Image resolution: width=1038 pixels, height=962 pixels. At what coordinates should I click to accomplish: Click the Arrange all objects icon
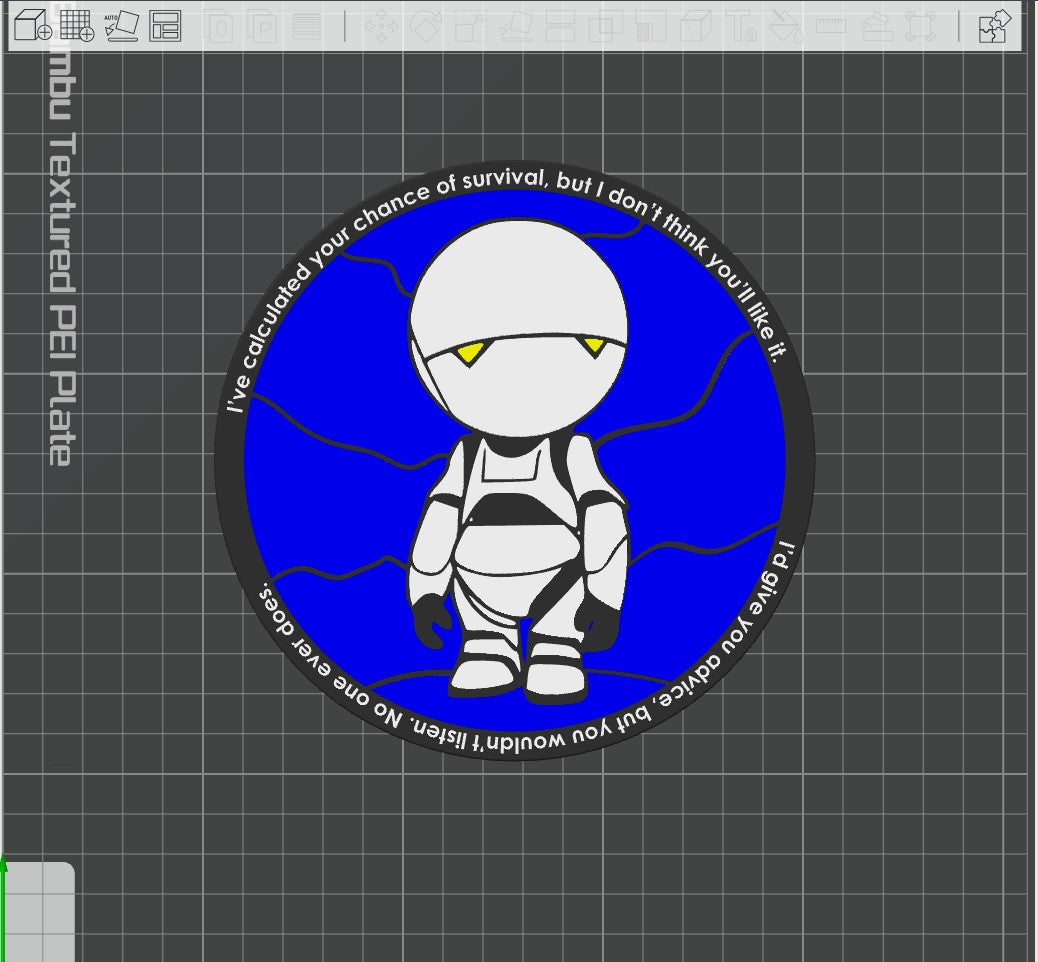(165, 26)
